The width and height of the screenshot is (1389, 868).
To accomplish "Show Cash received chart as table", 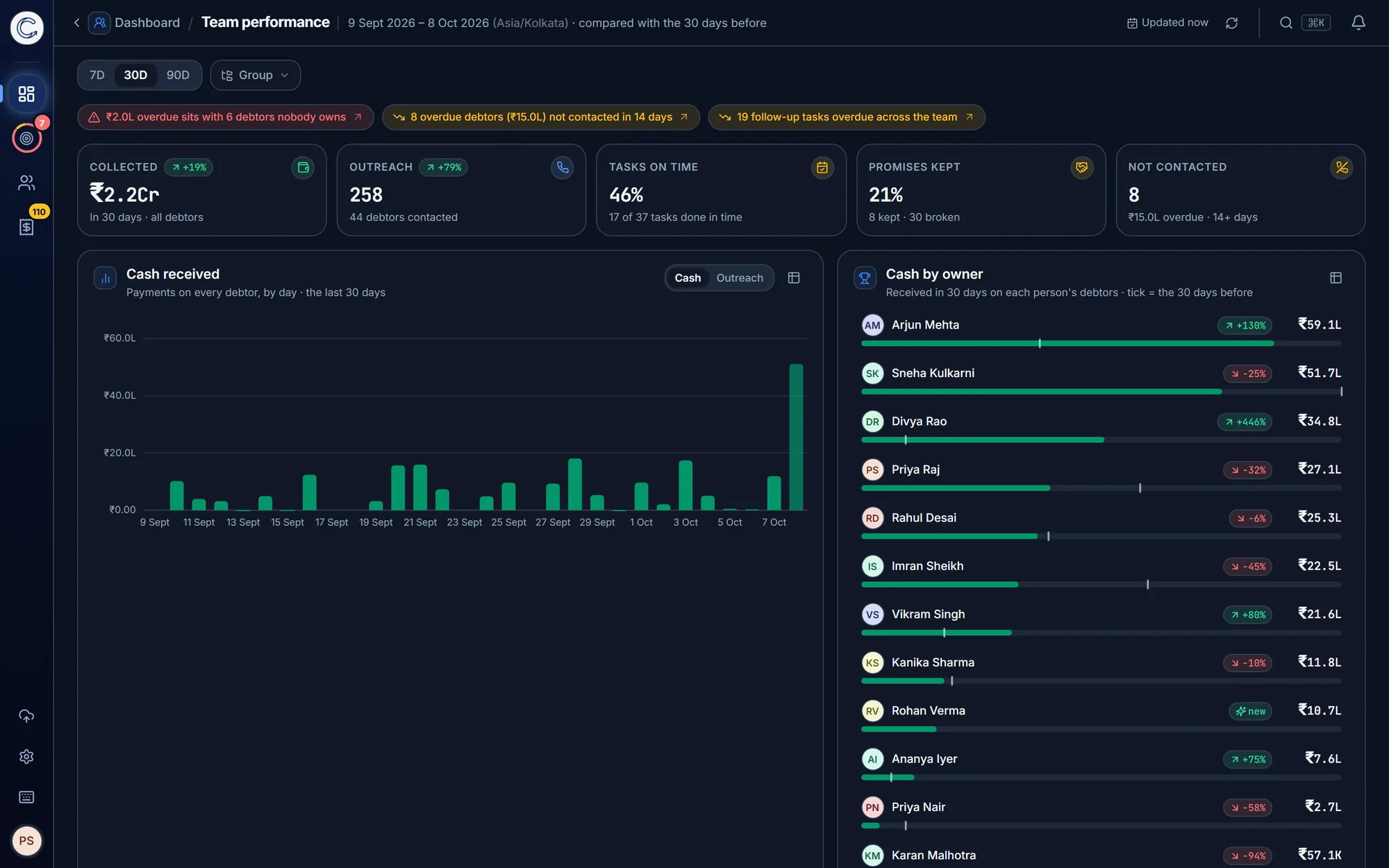I will pos(794,278).
